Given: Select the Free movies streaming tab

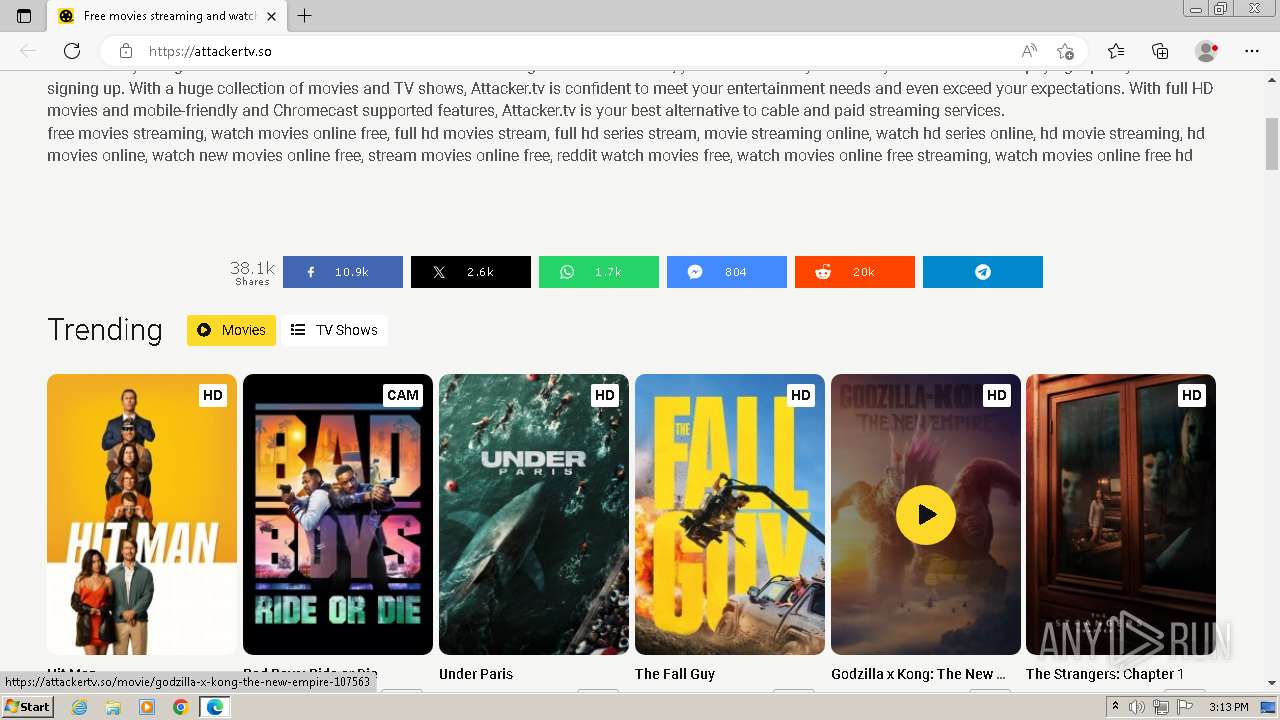Looking at the screenshot, I should (x=167, y=16).
